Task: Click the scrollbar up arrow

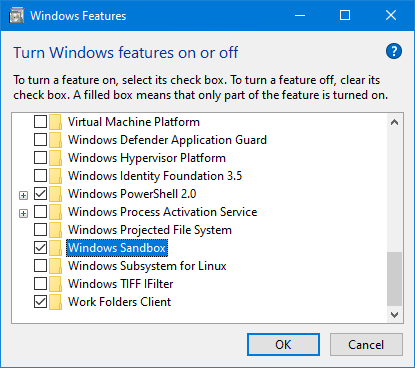Action: (395, 122)
